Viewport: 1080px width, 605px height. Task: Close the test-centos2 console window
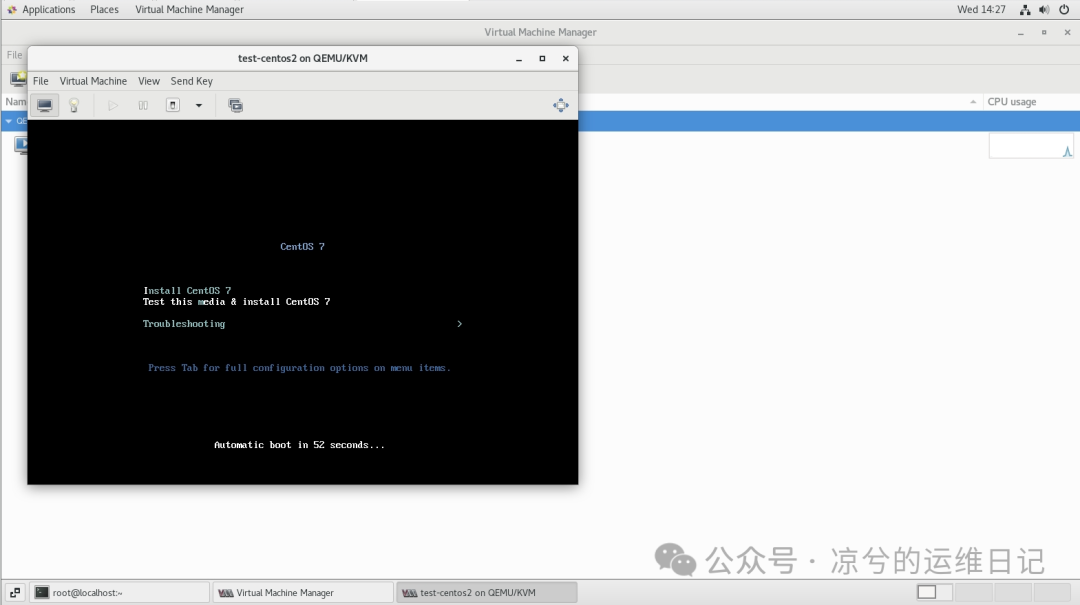(x=565, y=59)
